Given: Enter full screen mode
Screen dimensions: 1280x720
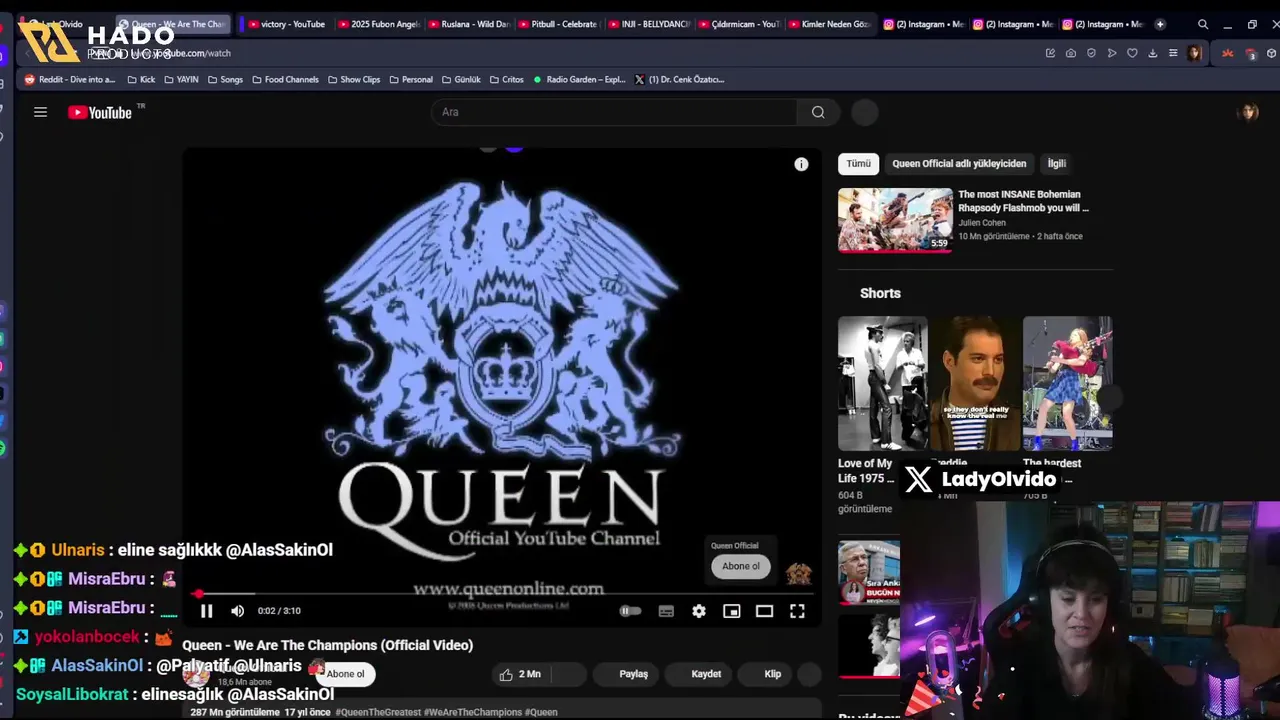Looking at the screenshot, I should (797, 611).
